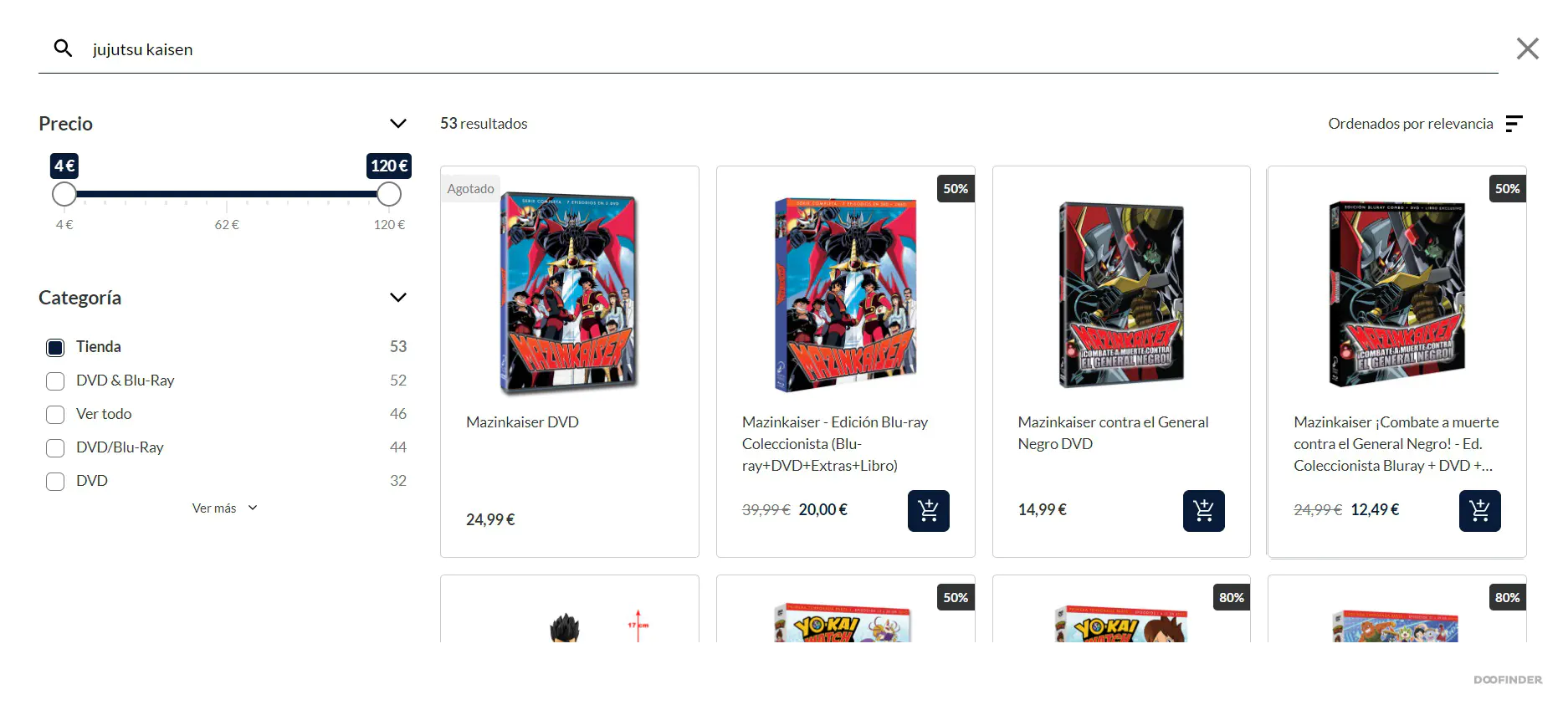Check the DVD & Blu-Ray filter
1568x710 pixels.
[55, 381]
